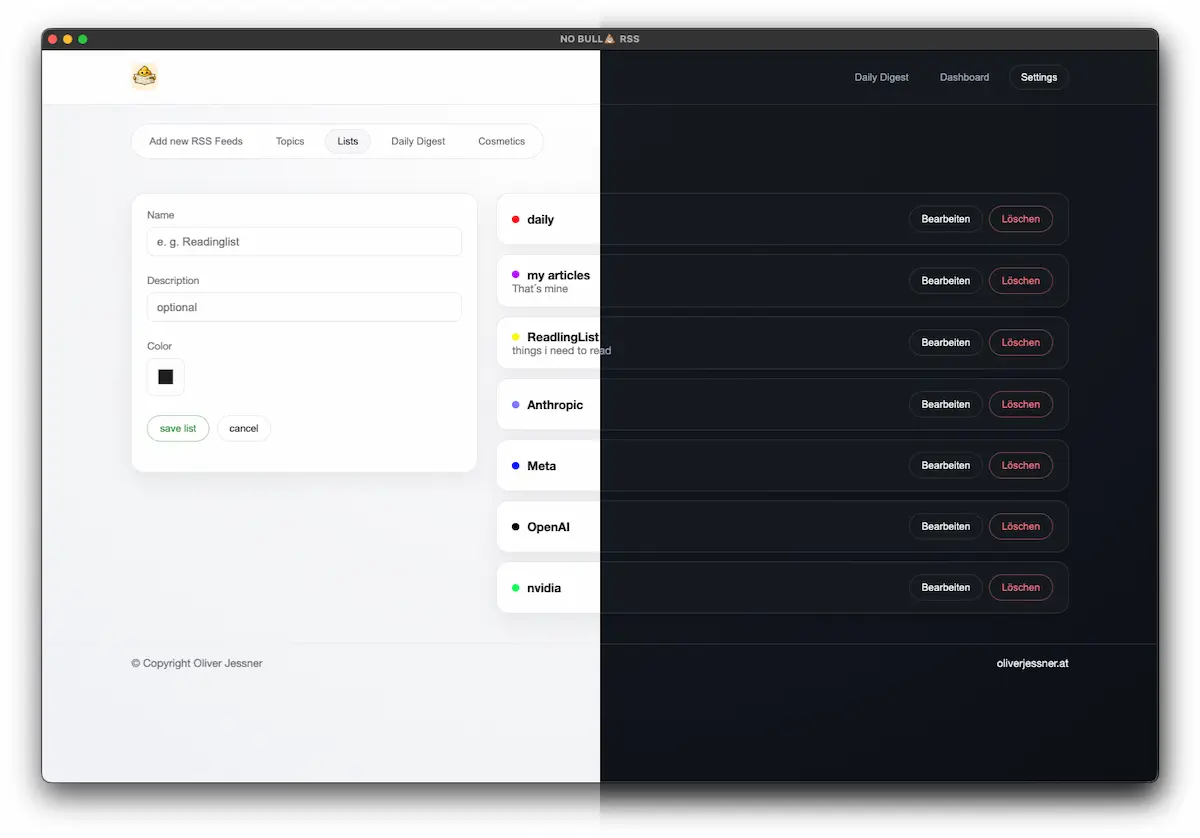Select the purple dot next to my articles
This screenshot has width=1200, height=838.
[x=515, y=275]
